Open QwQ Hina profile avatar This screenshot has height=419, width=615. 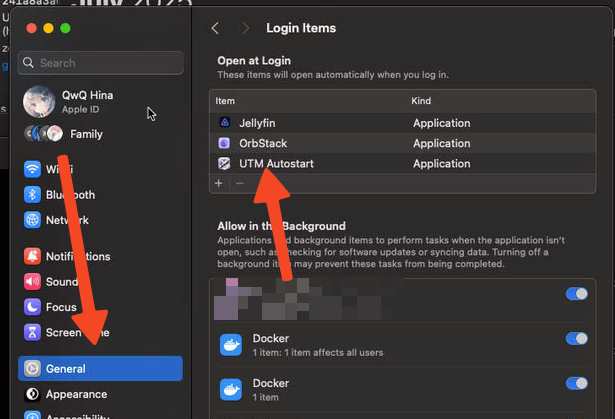click(39, 102)
